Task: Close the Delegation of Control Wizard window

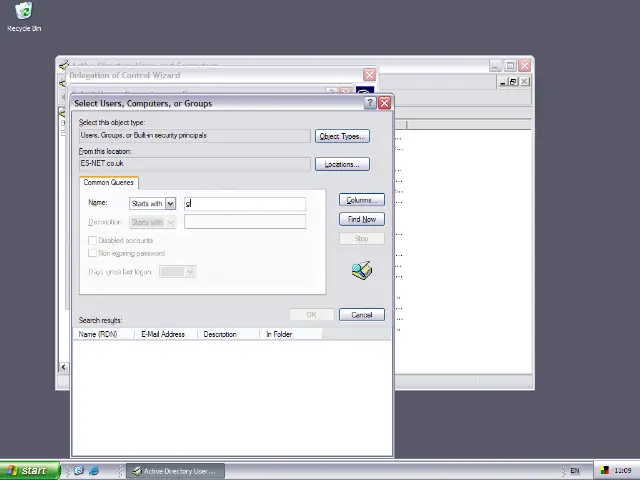Action: tap(369, 75)
